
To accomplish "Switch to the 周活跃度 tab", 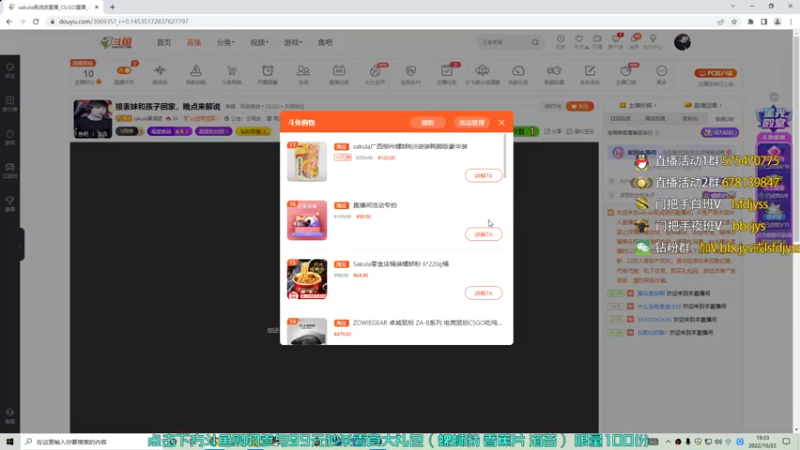I will 655,118.
